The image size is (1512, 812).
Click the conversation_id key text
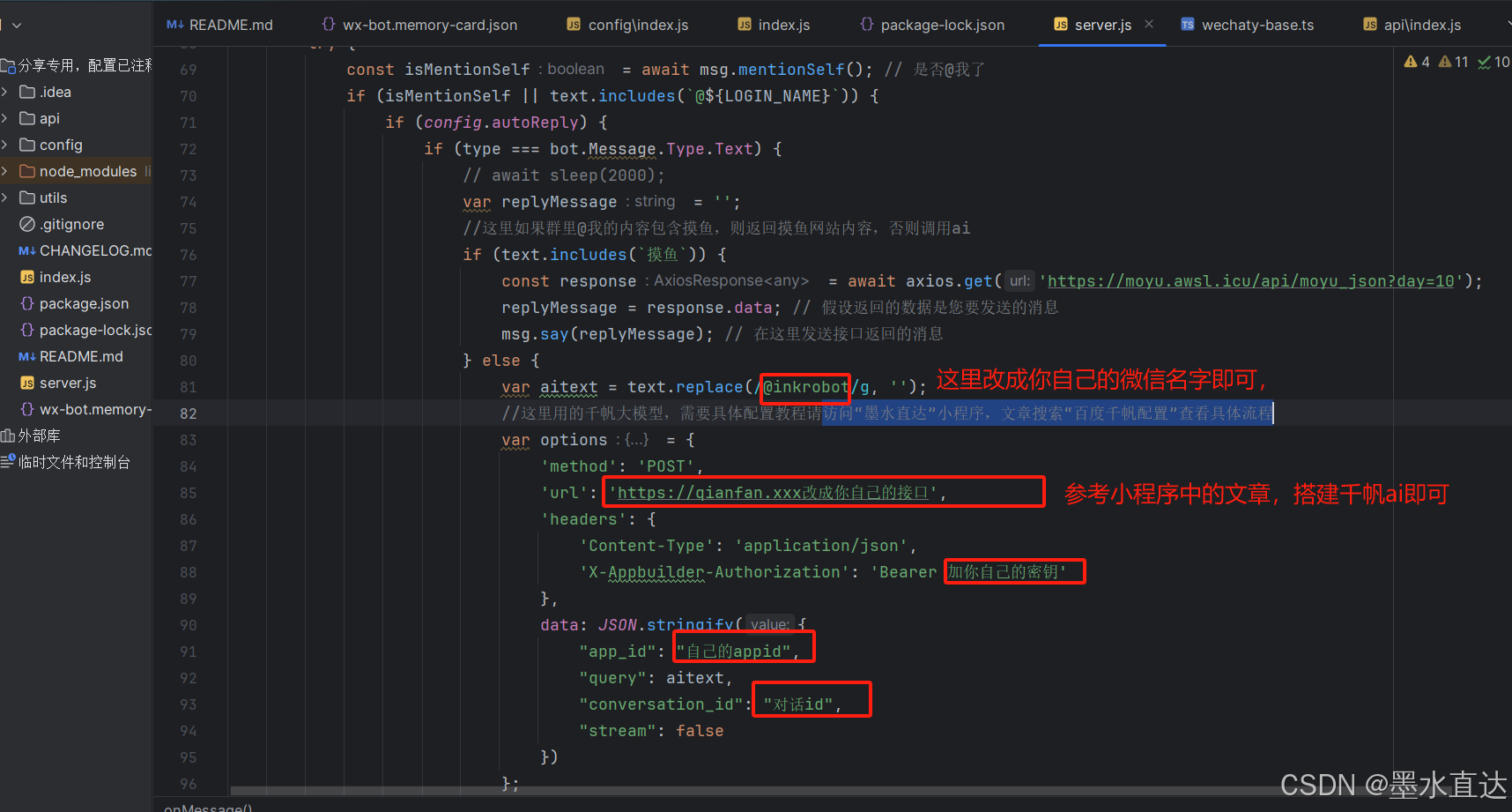(x=661, y=704)
